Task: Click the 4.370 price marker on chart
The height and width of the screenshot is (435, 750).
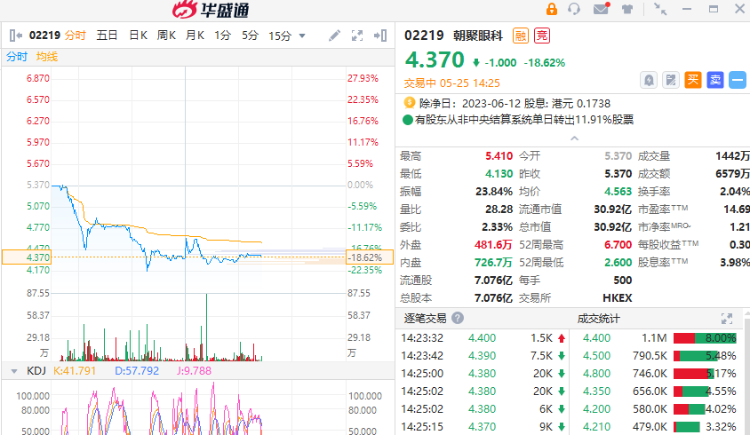Action: point(26,257)
